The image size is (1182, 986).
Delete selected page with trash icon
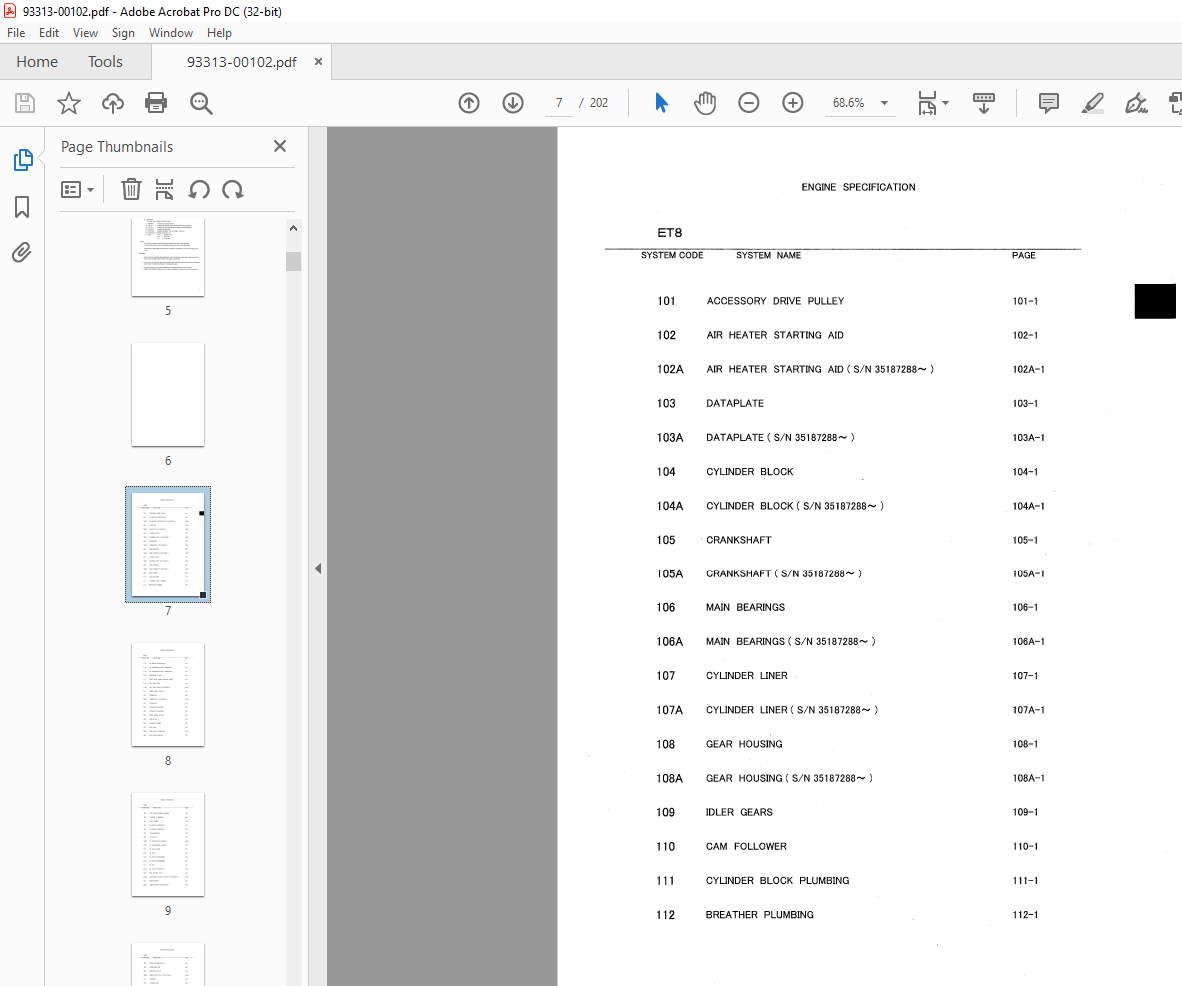tap(131, 189)
